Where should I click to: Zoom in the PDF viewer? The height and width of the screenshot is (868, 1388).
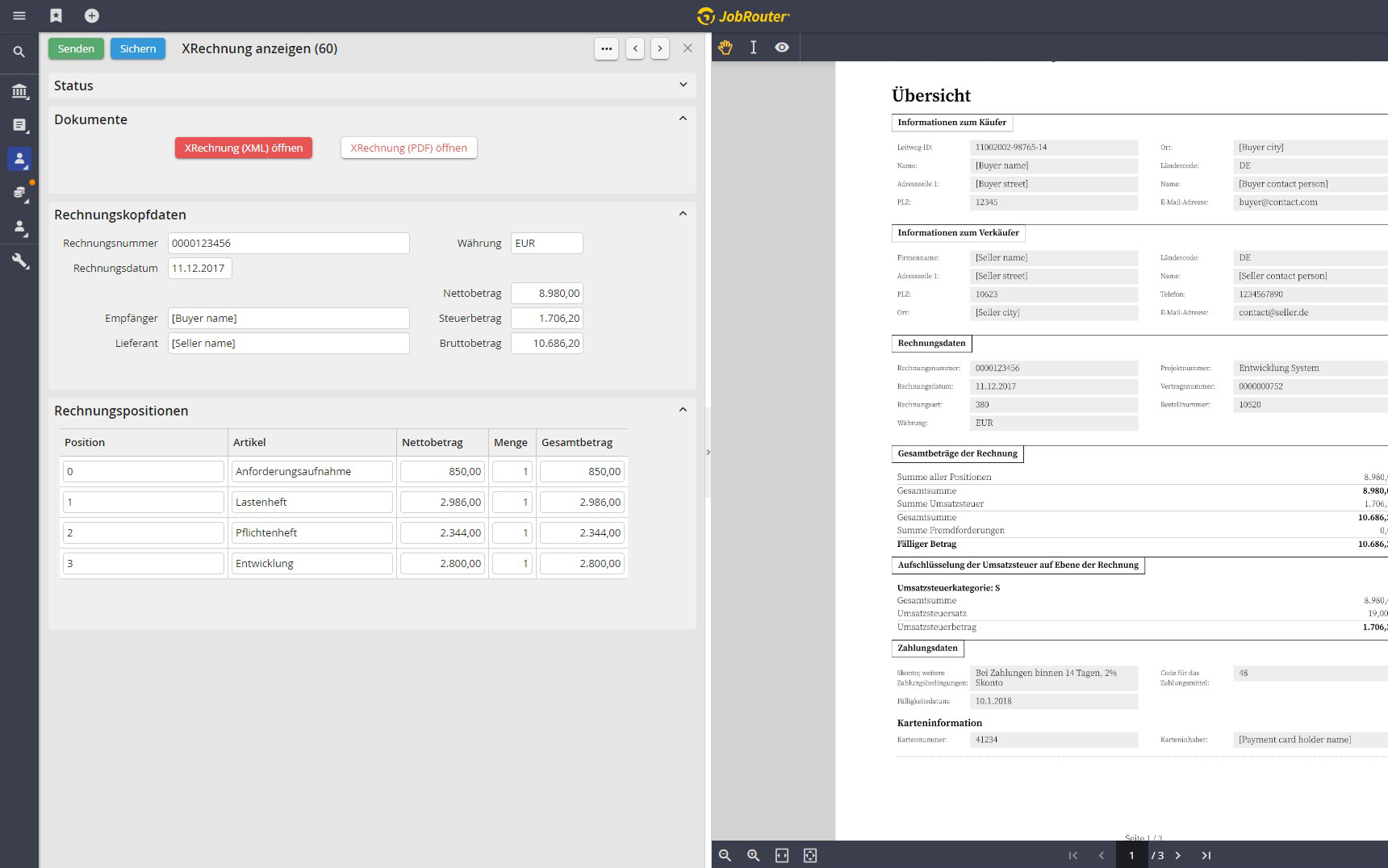coord(753,855)
